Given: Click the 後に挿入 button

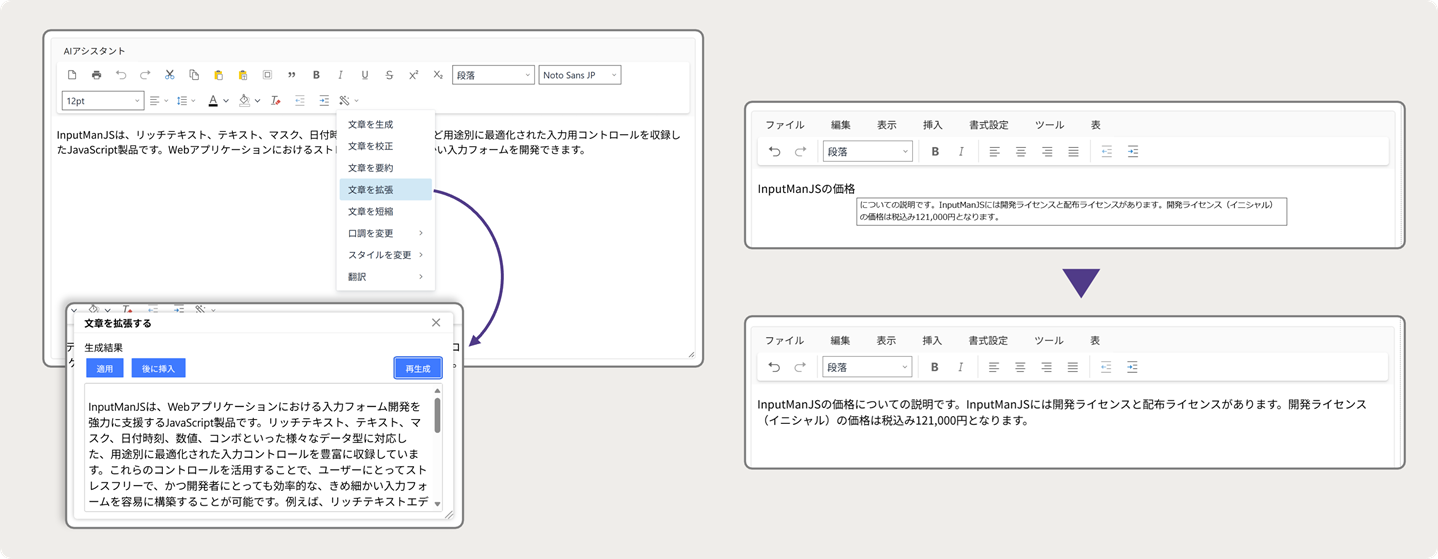Looking at the screenshot, I should click(x=158, y=369).
